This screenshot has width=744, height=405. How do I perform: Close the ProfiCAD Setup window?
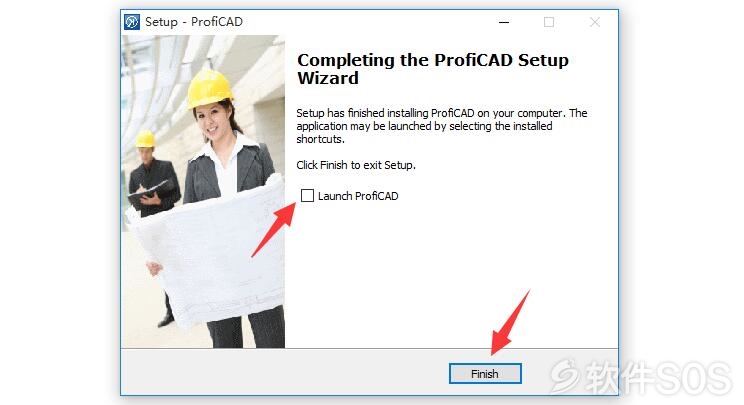click(595, 22)
